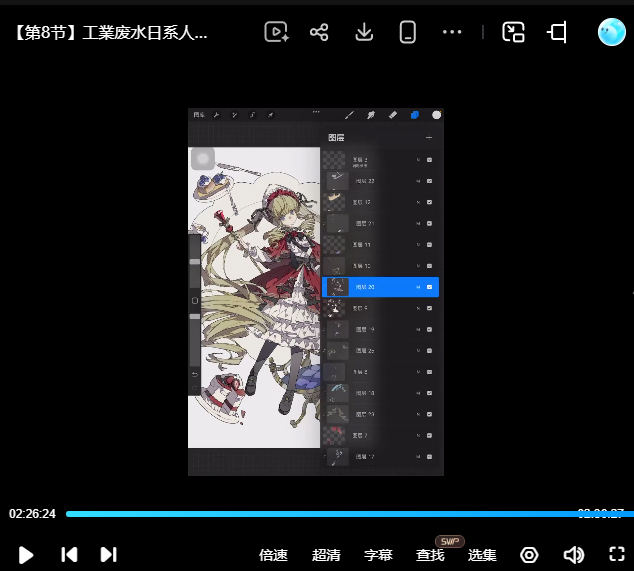Click the download arrow icon
Image resolution: width=634 pixels, height=571 pixels.
click(x=364, y=32)
